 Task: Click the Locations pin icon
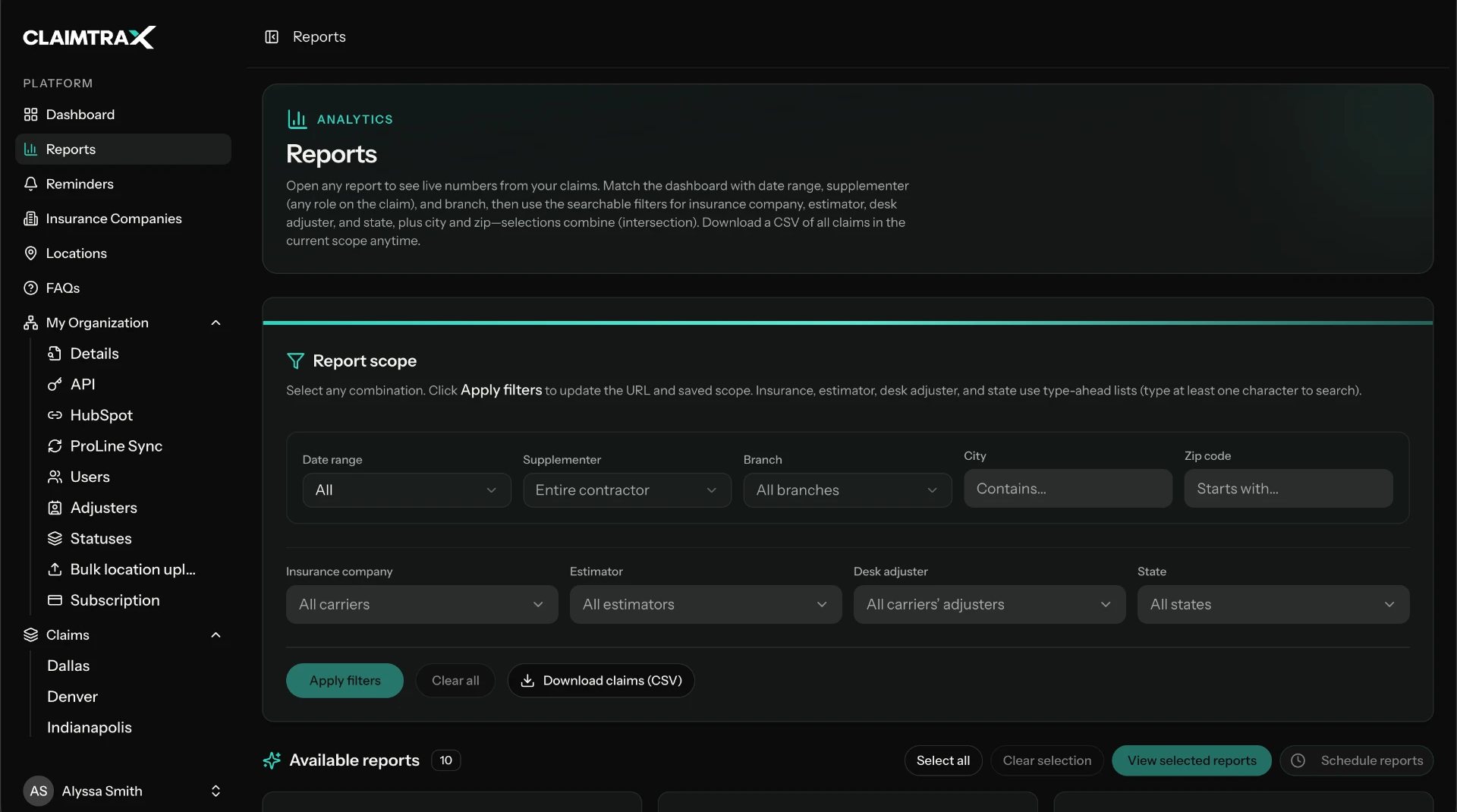[30, 253]
